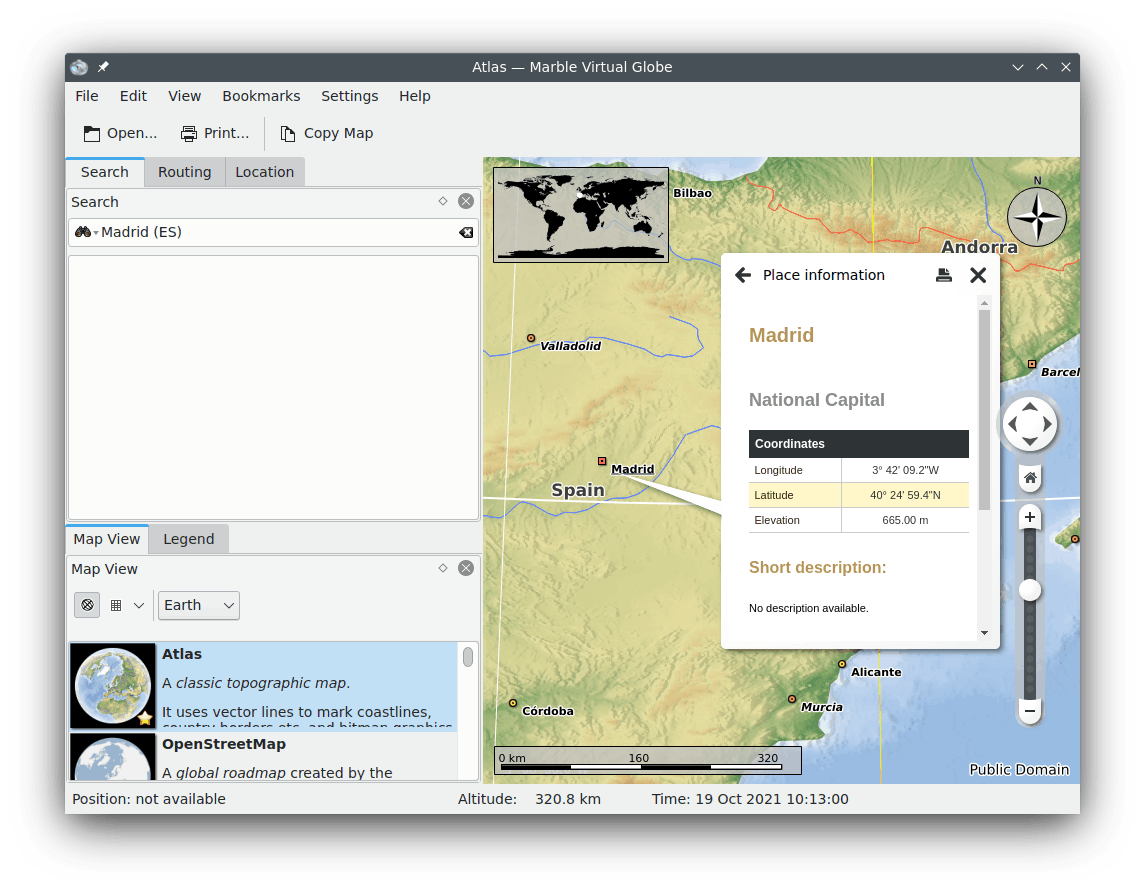Open the Settings menu

pyautogui.click(x=350, y=96)
